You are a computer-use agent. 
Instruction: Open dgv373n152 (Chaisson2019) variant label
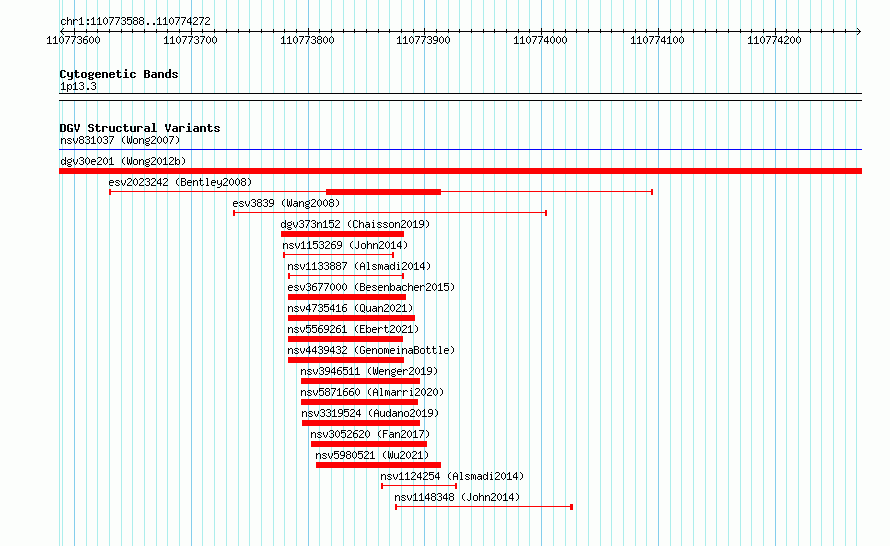click(x=355, y=224)
